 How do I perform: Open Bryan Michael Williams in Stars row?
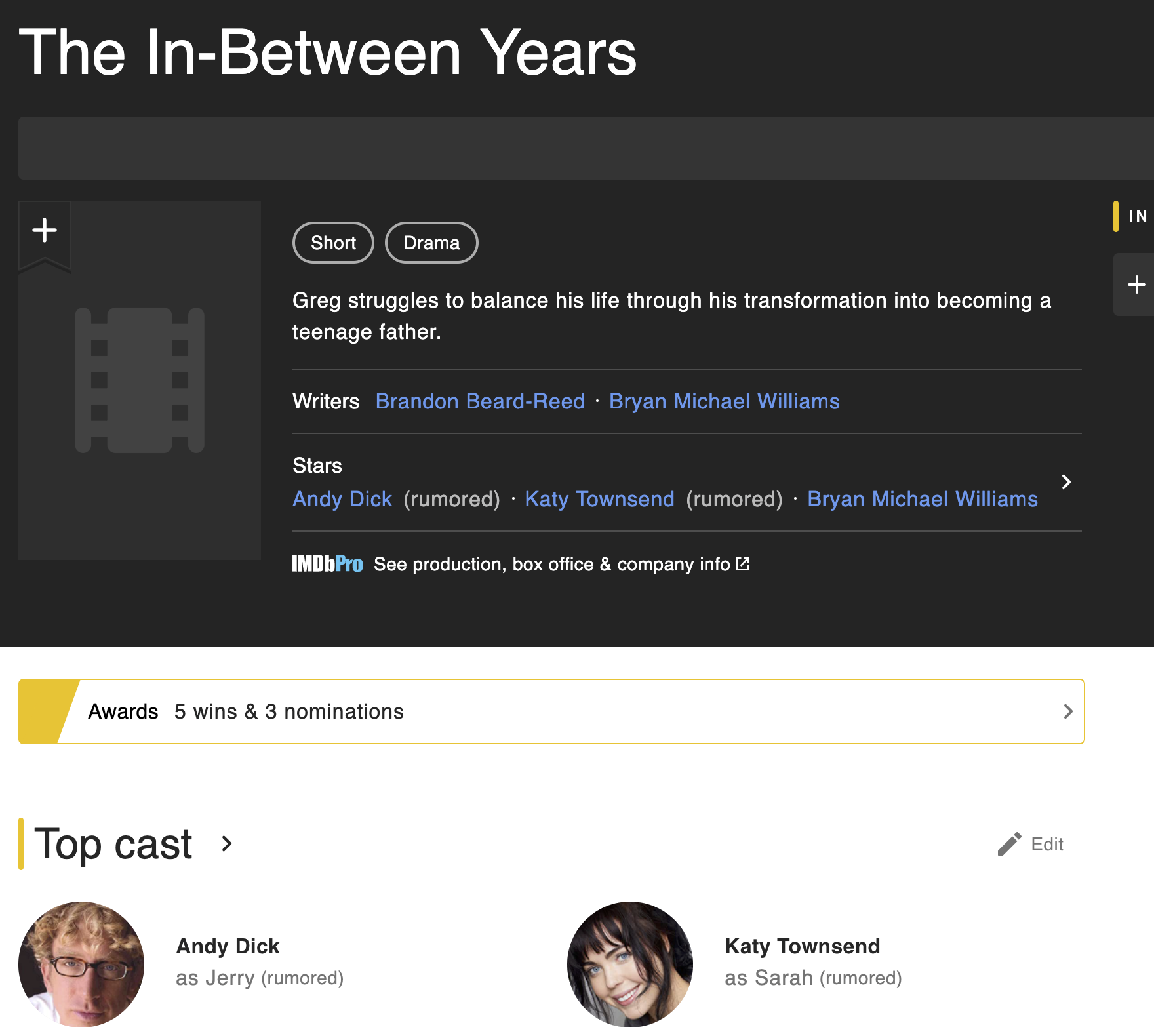pyautogui.click(x=923, y=499)
